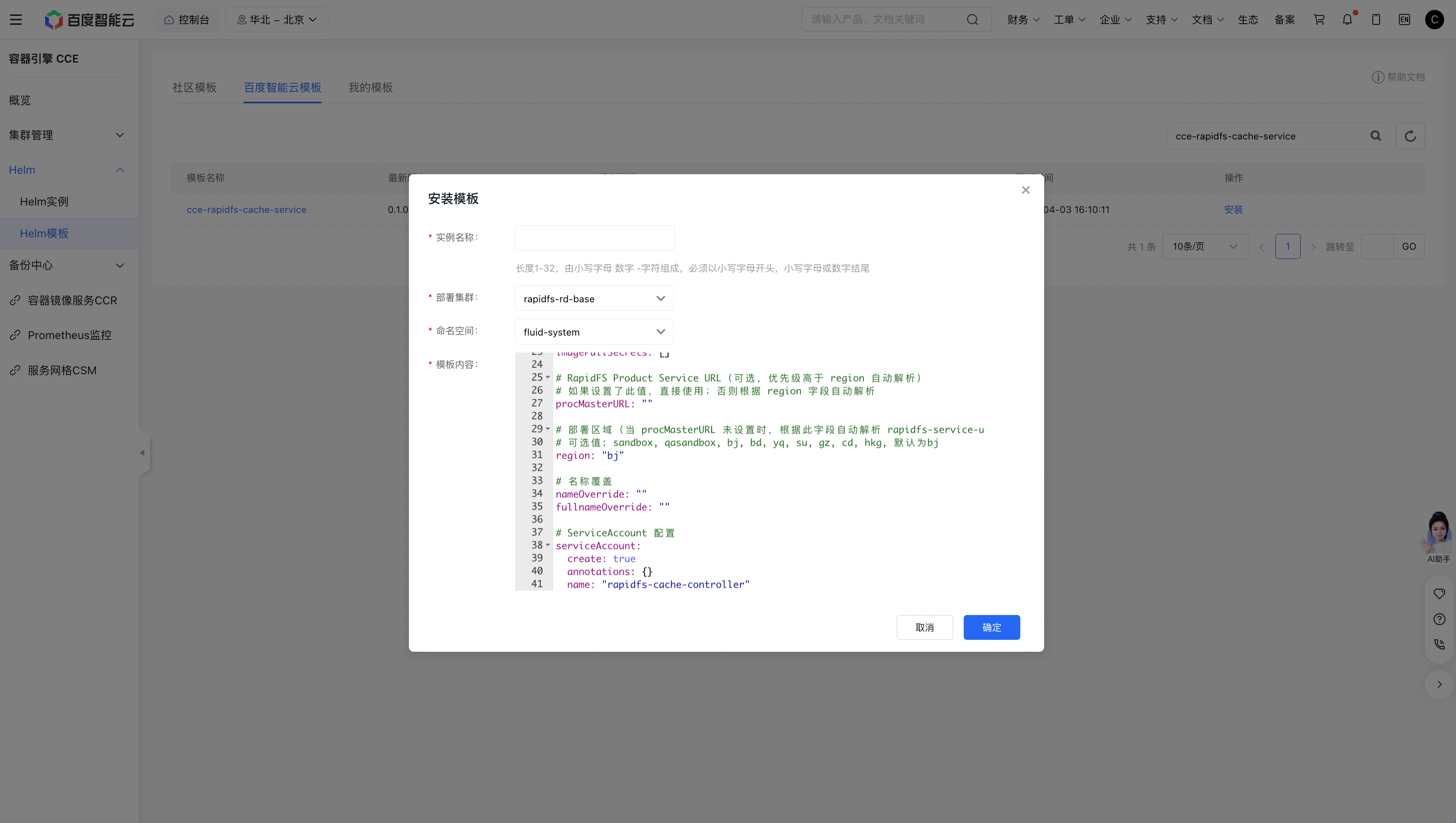Screen dimensions: 1456x823
Task: Click the heart feedback icon
Action: 1440,594
